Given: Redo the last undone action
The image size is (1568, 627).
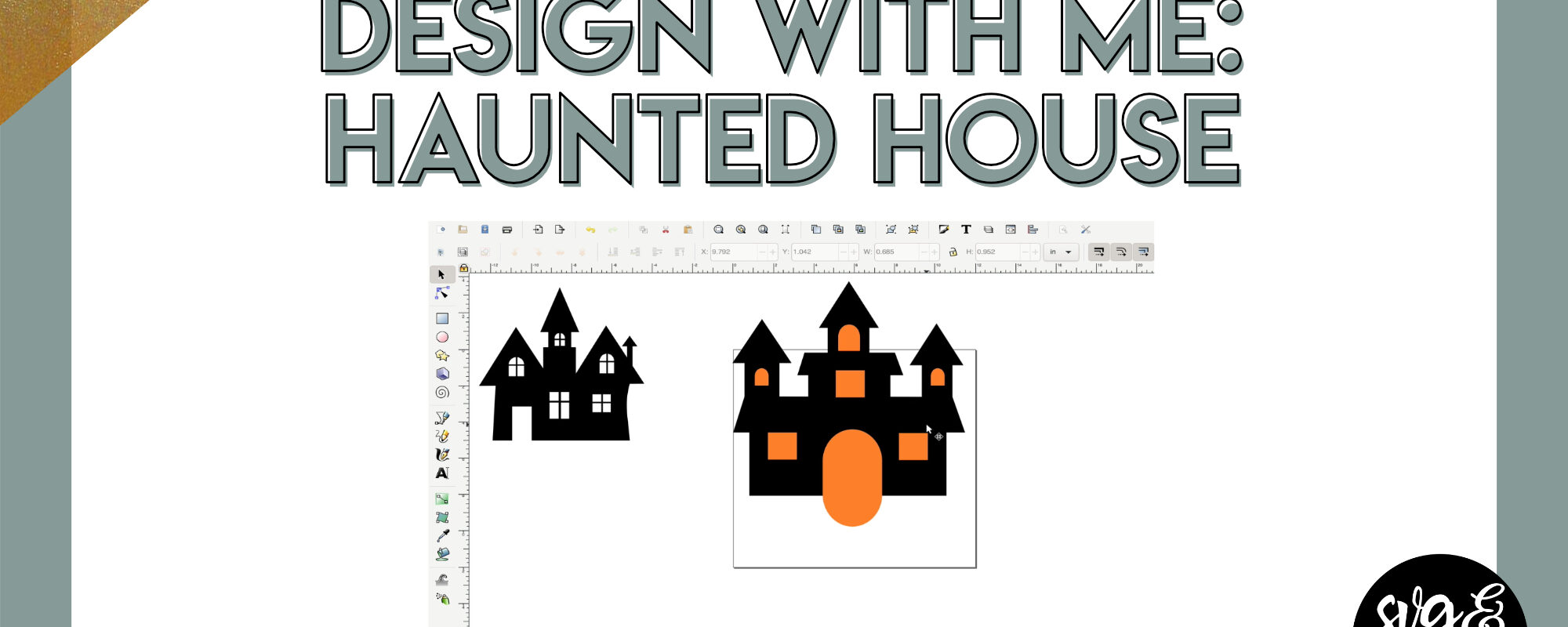Looking at the screenshot, I should click(612, 230).
